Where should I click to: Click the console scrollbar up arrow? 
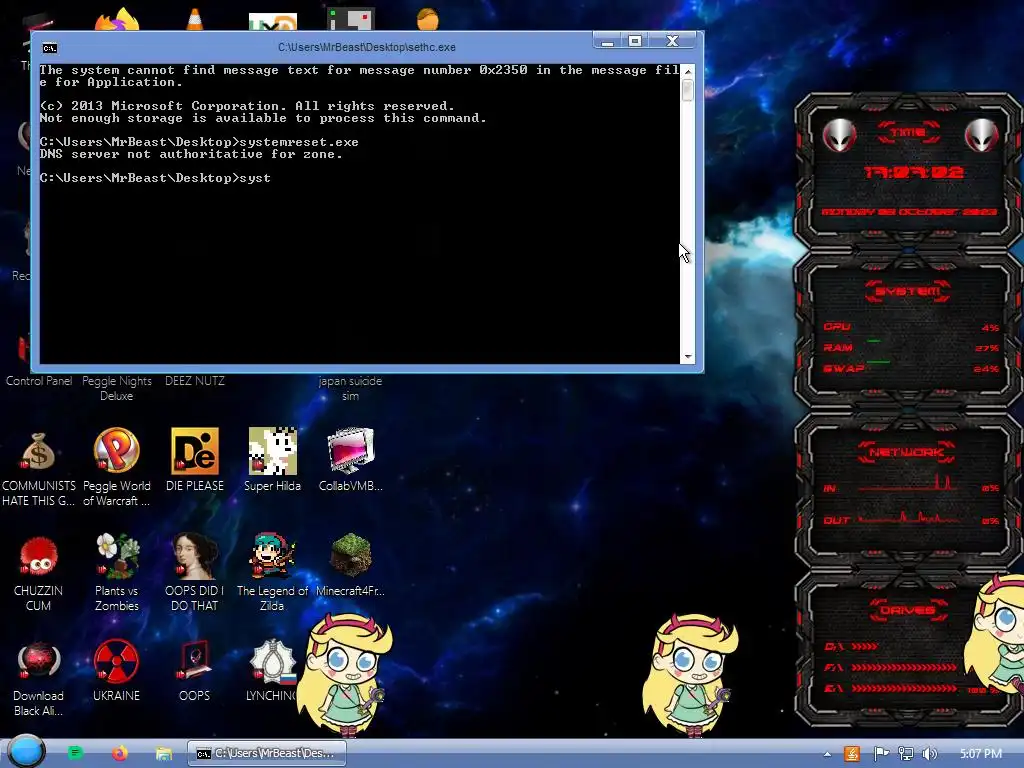[x=687, y=70]
